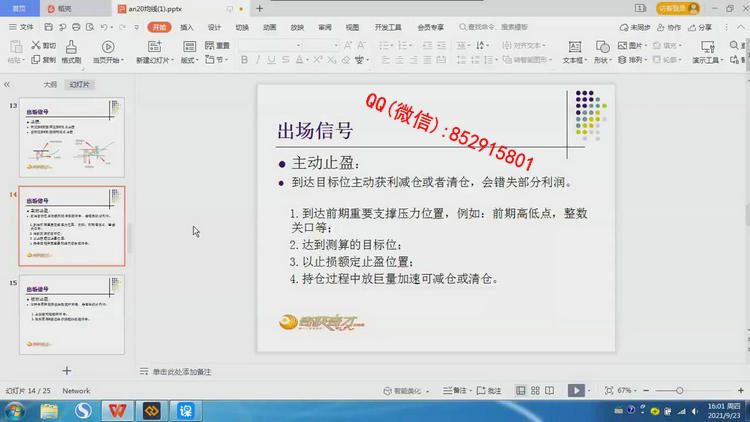Screen dimensions: 750x422
Task: Adjust the zoom slider in status bar
Action: click(680, 390)
